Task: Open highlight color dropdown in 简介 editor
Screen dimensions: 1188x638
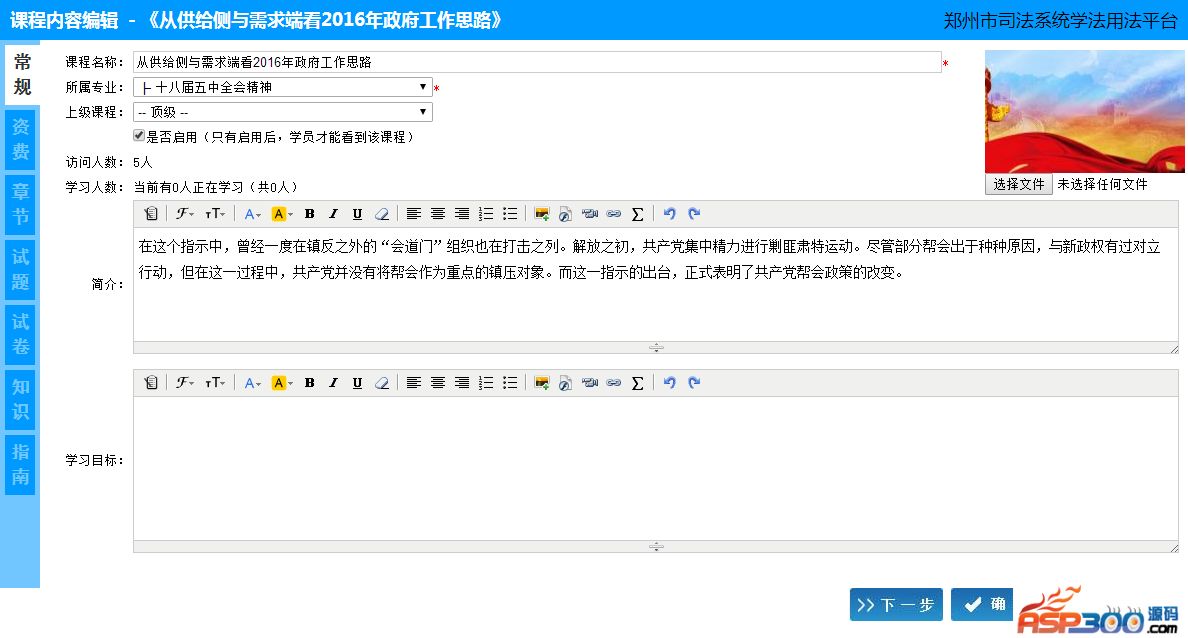Action: [x=282, y=214]
